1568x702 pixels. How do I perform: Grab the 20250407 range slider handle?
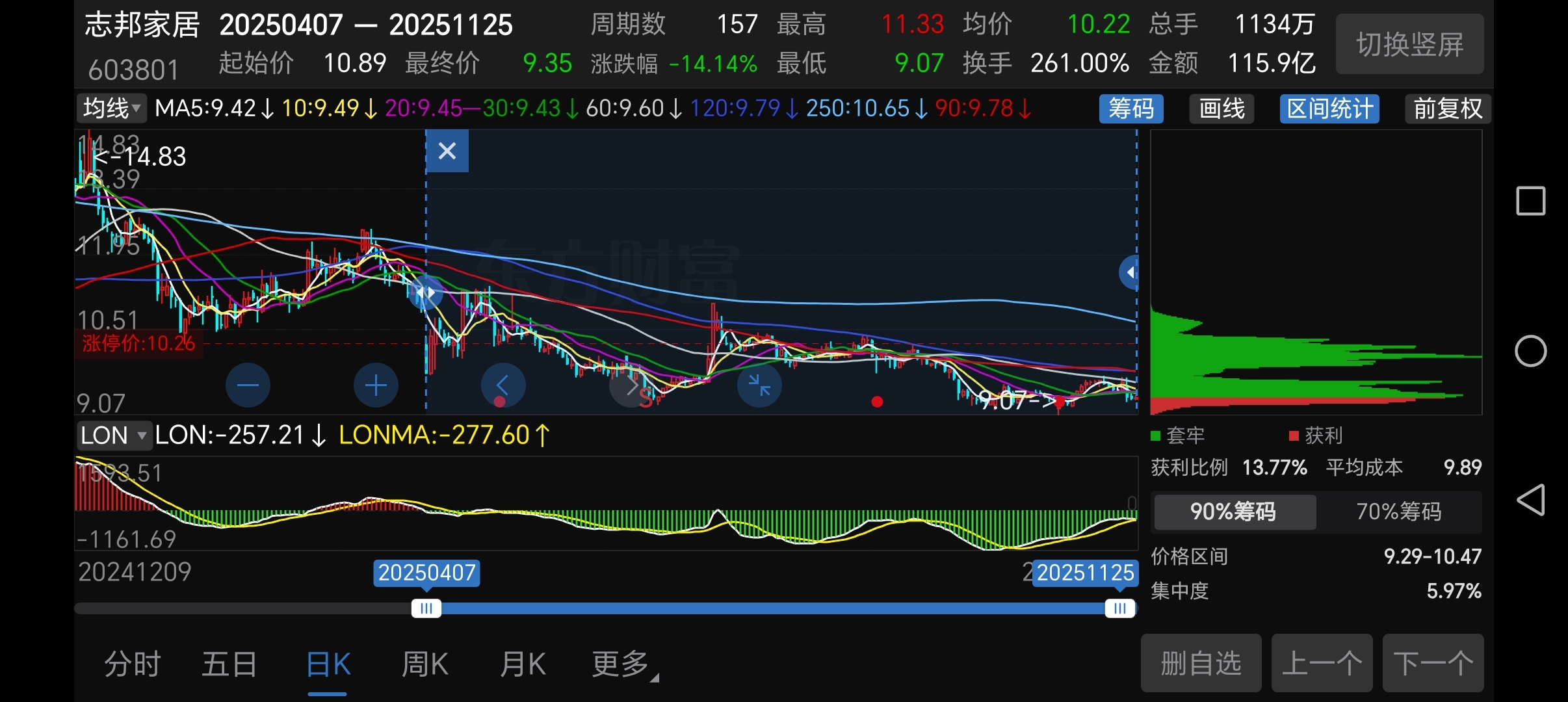click(426, 608)
